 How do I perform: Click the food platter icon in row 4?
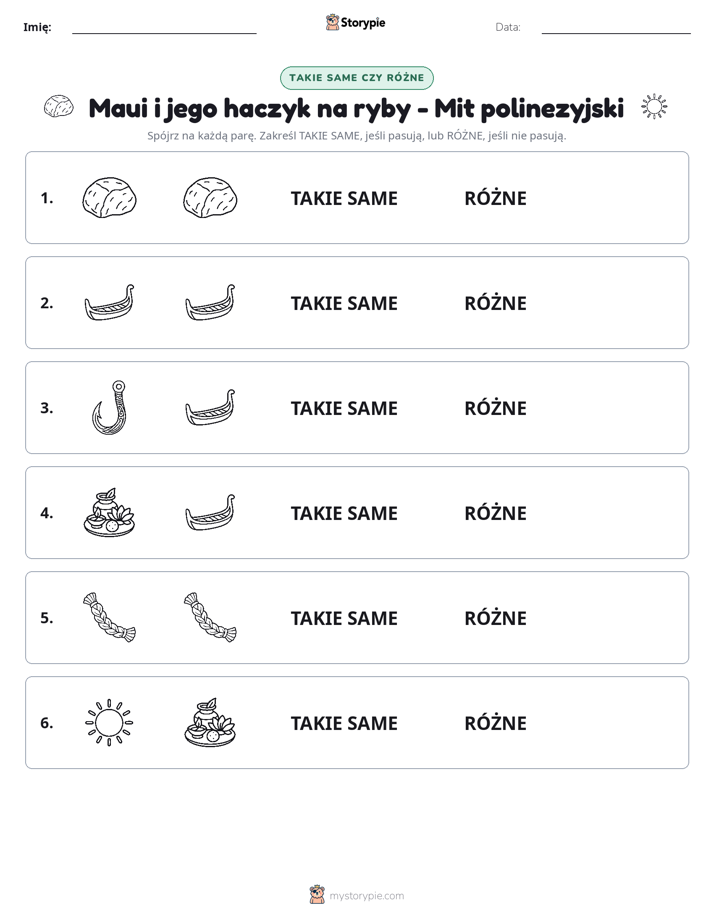click(x=110, y=512)
